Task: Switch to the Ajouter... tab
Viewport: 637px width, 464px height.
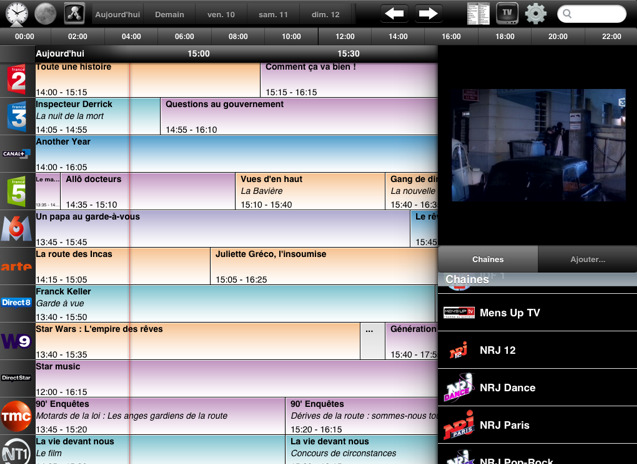Action: click(x=587, y=259)
